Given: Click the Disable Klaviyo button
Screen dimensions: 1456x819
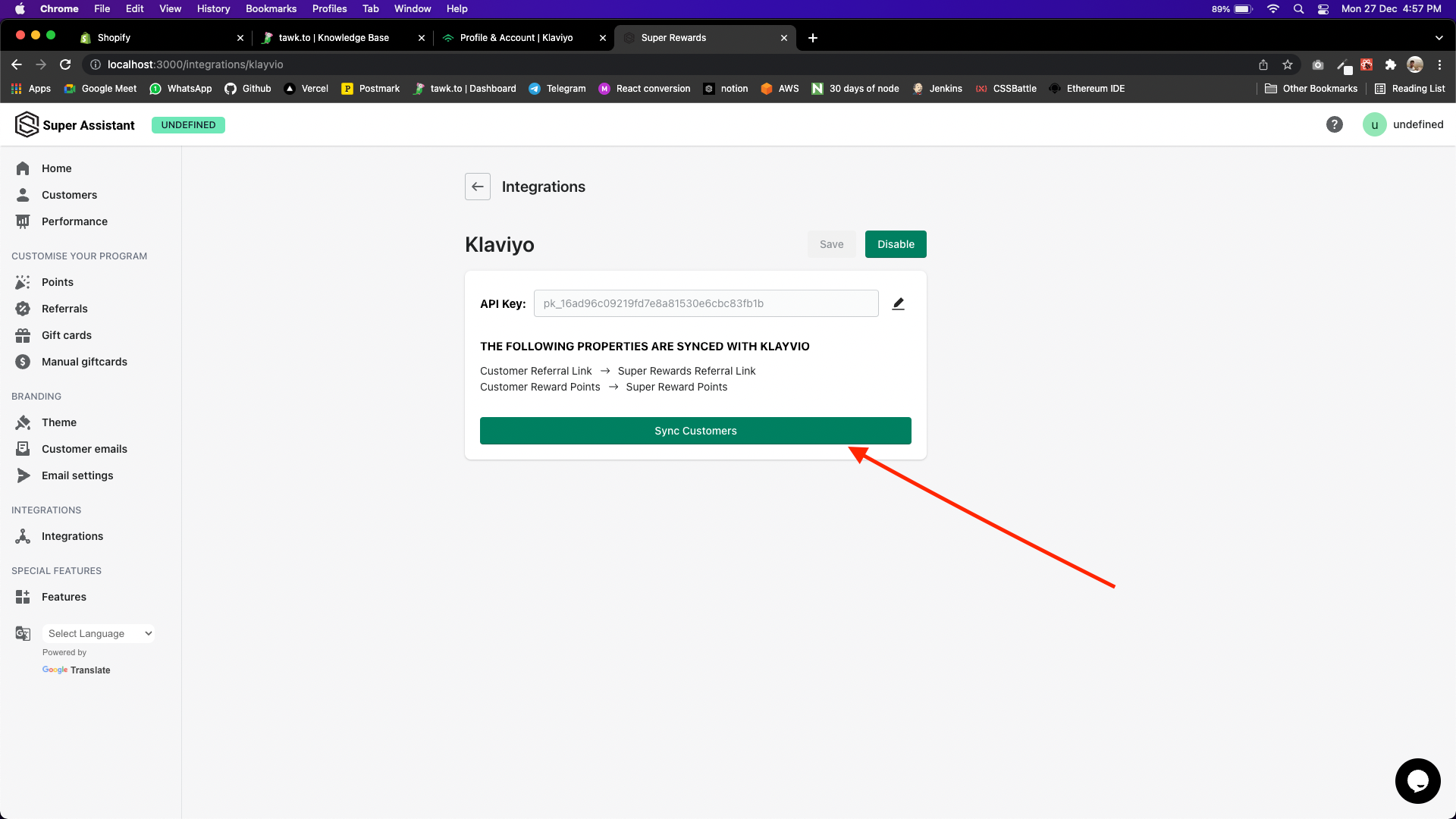Looking at the screenshot, I should point(896,244).
